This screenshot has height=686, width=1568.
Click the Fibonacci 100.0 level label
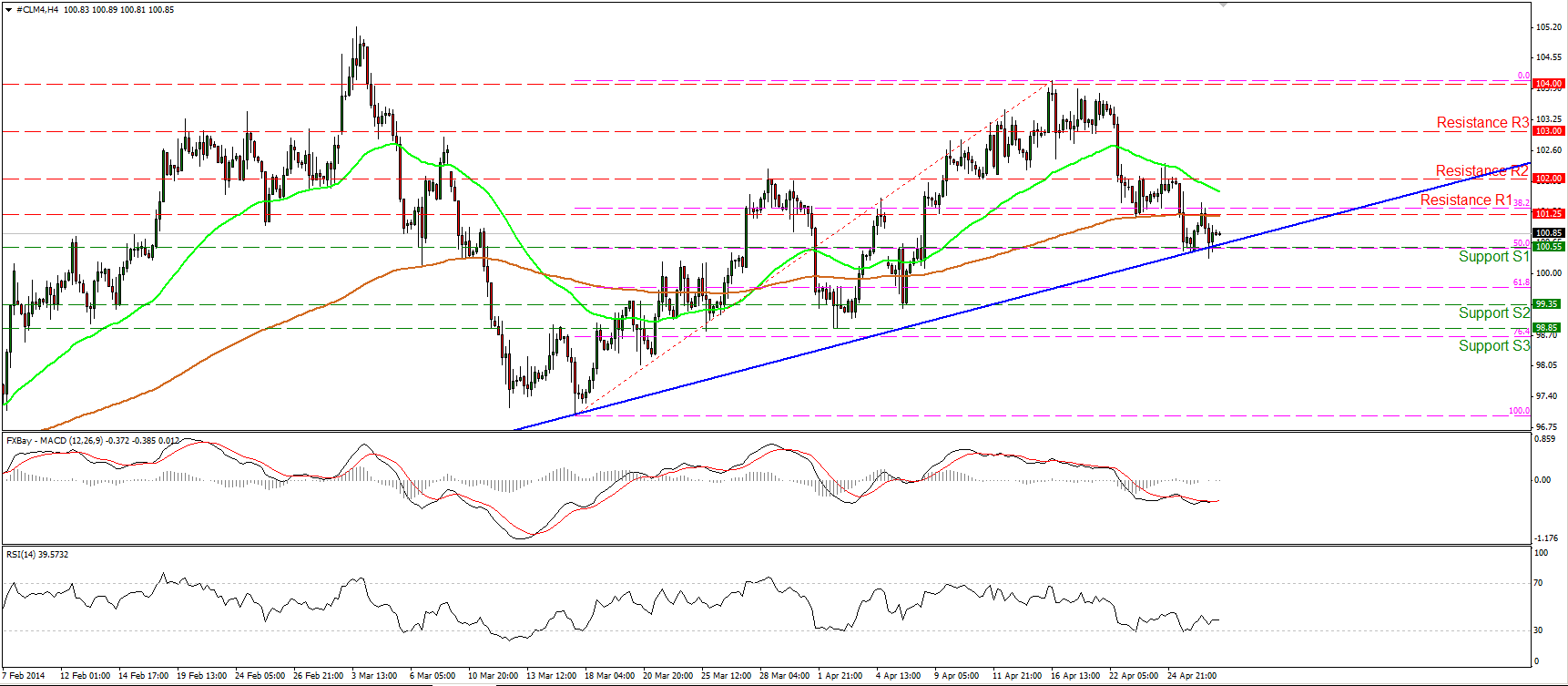tap(1519, 411)
